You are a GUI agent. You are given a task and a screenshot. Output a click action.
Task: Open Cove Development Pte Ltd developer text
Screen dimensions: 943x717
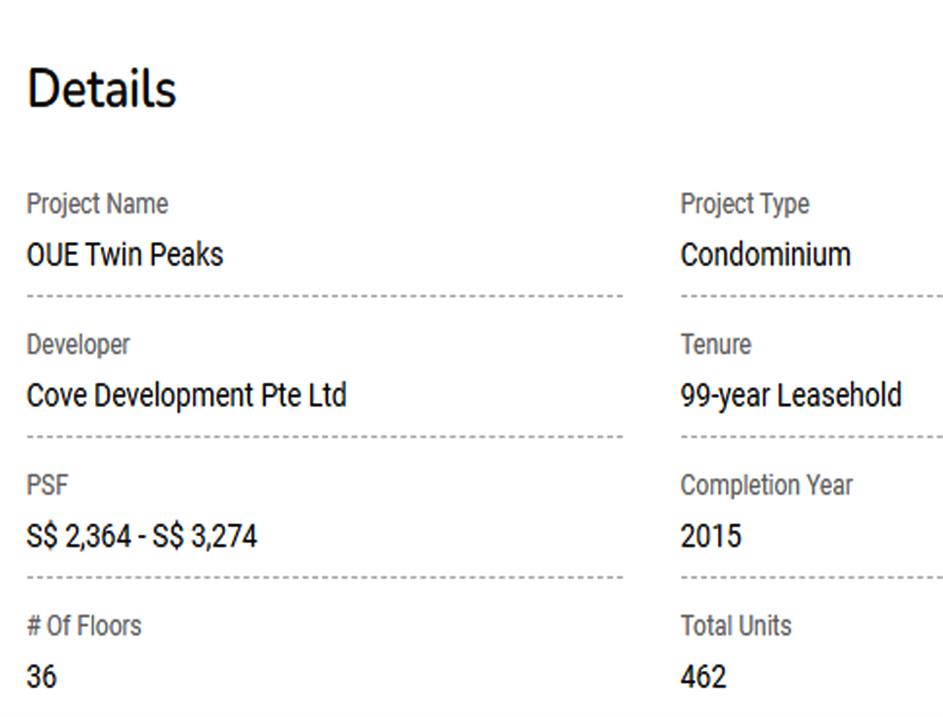coord(186,396)
